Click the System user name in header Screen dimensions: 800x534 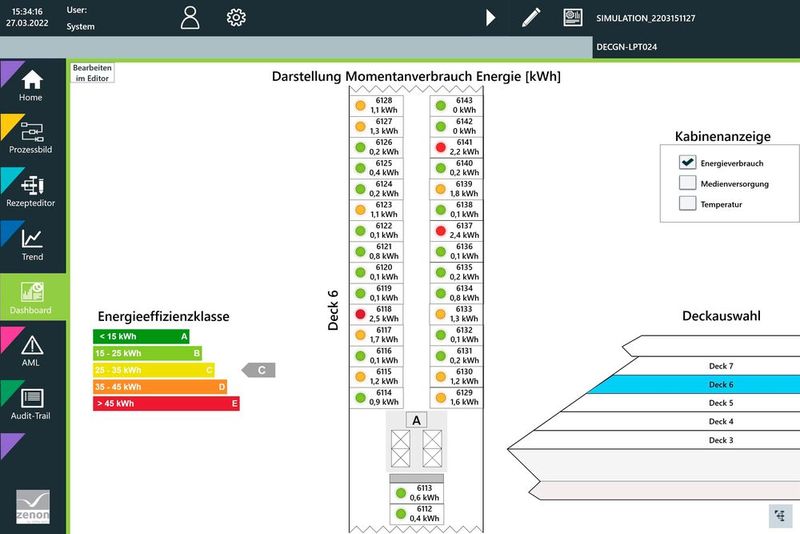pos(81,27)
